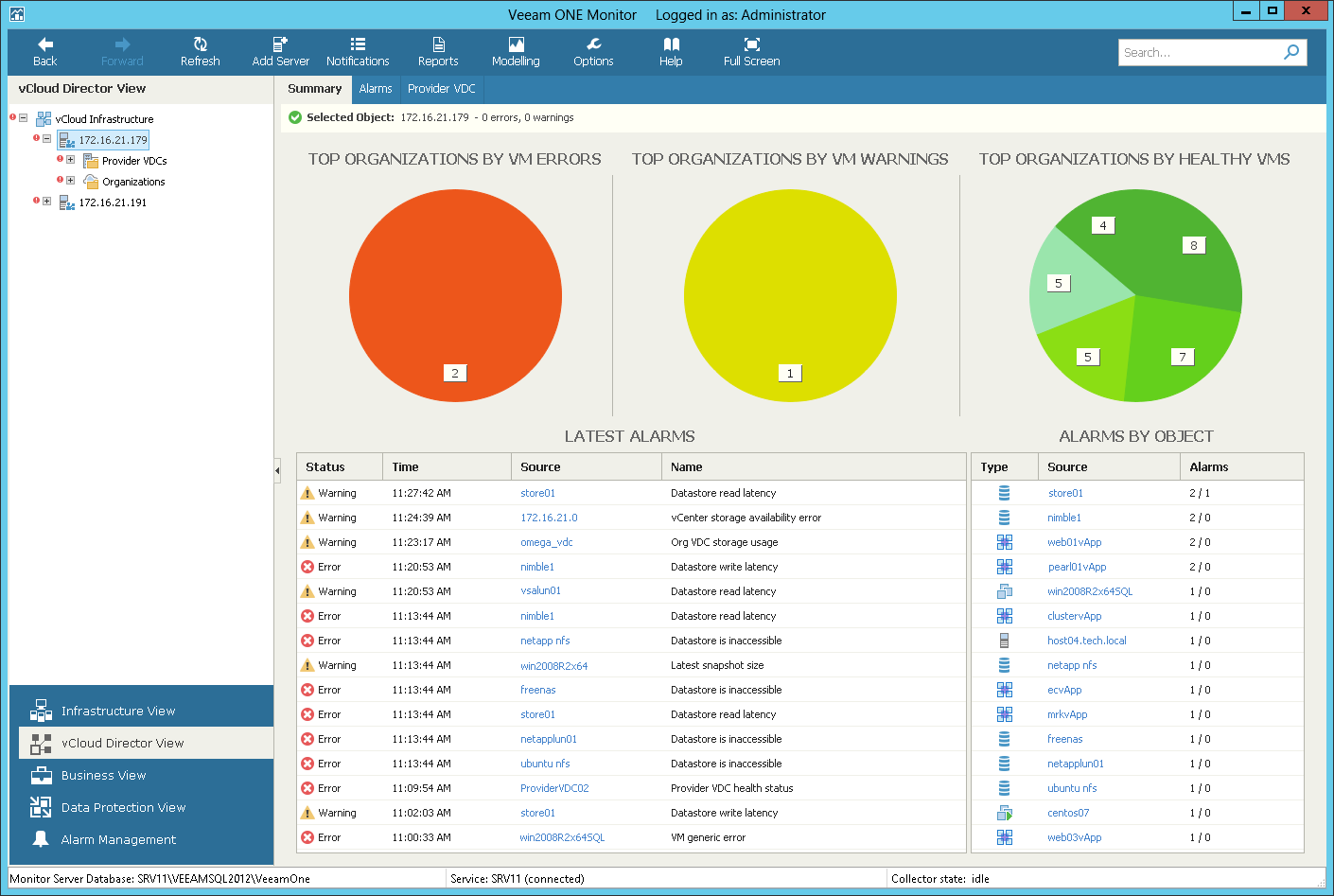The height and width of the screenshot is (896, 1334).
Task: Open the pearl01vApp link in Alarms by Object
Action: pyautogui.click(x=1077, y=567)
